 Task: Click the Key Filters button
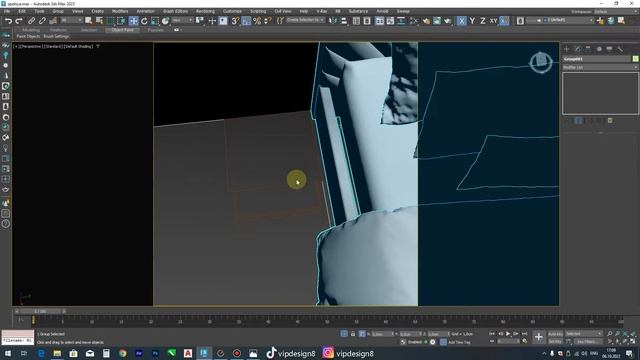[x=588, y=342]
